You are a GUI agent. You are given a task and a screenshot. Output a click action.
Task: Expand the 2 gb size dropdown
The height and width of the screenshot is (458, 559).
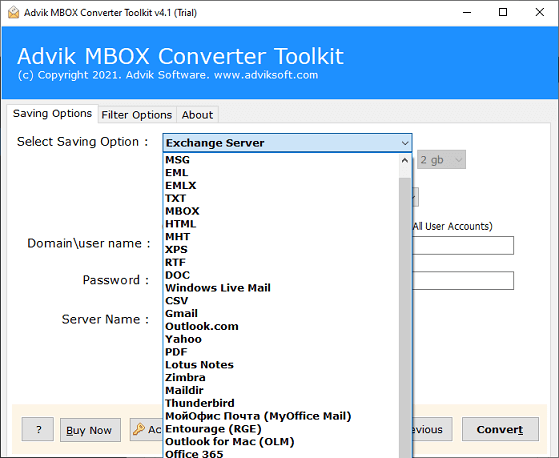(x=441, y=160)
